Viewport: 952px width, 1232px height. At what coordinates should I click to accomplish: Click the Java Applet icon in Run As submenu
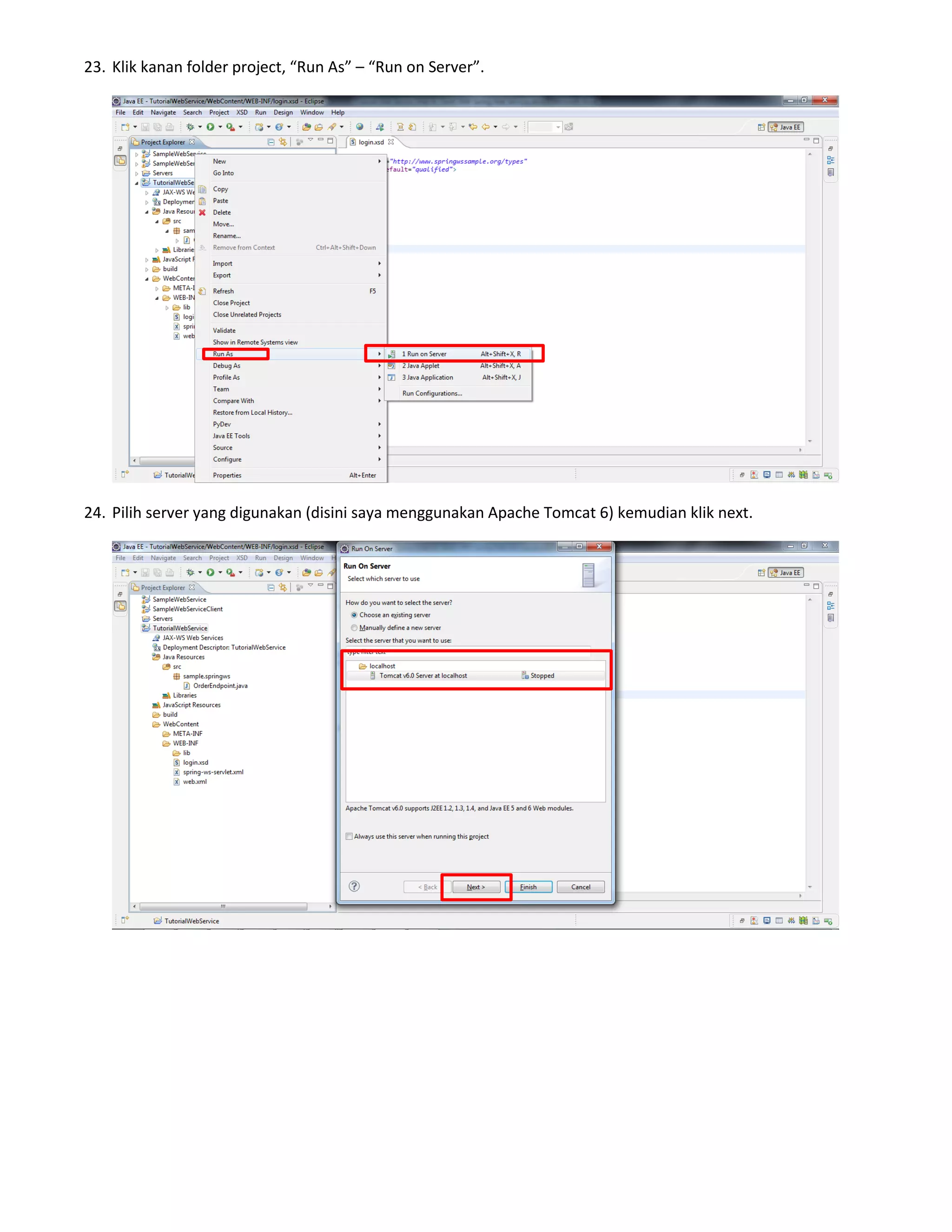click(391, 366)
